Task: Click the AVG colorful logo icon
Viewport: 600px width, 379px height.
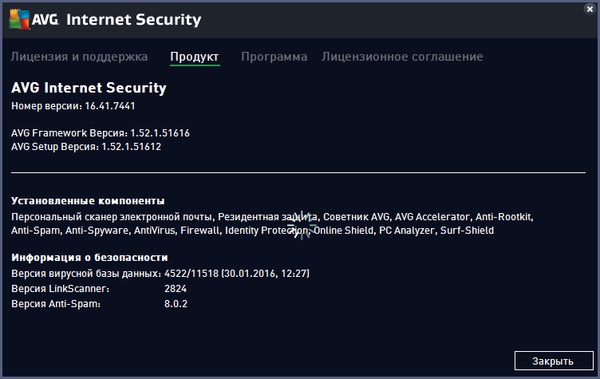Action: pyautogui.click(x=19, y=20)
